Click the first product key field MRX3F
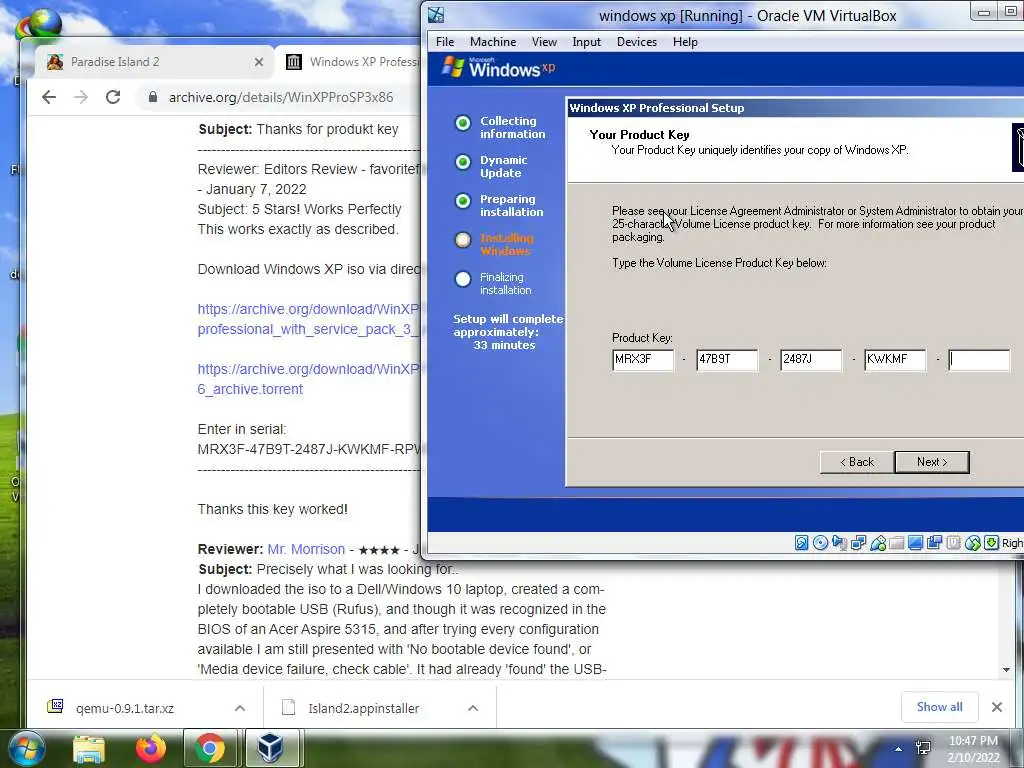 pyautogui.click(x=643, y=359)
